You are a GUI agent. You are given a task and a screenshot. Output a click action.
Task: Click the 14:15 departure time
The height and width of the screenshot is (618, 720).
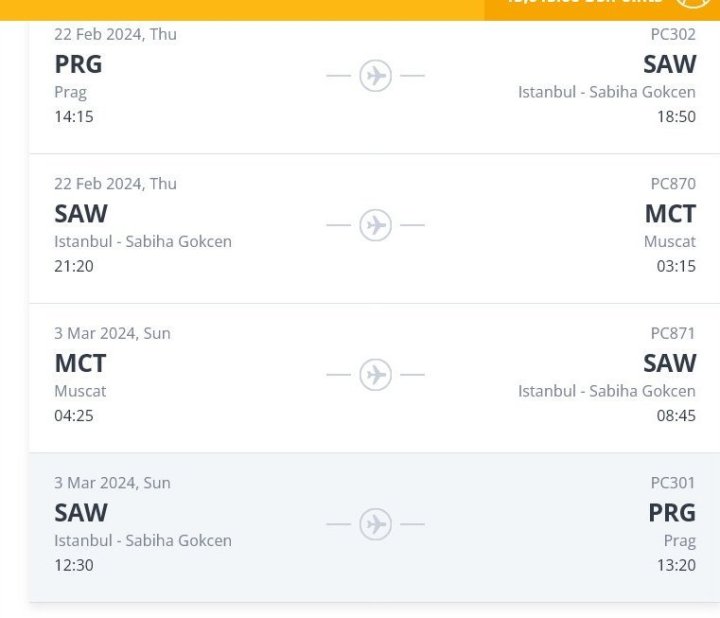(74, 117)
